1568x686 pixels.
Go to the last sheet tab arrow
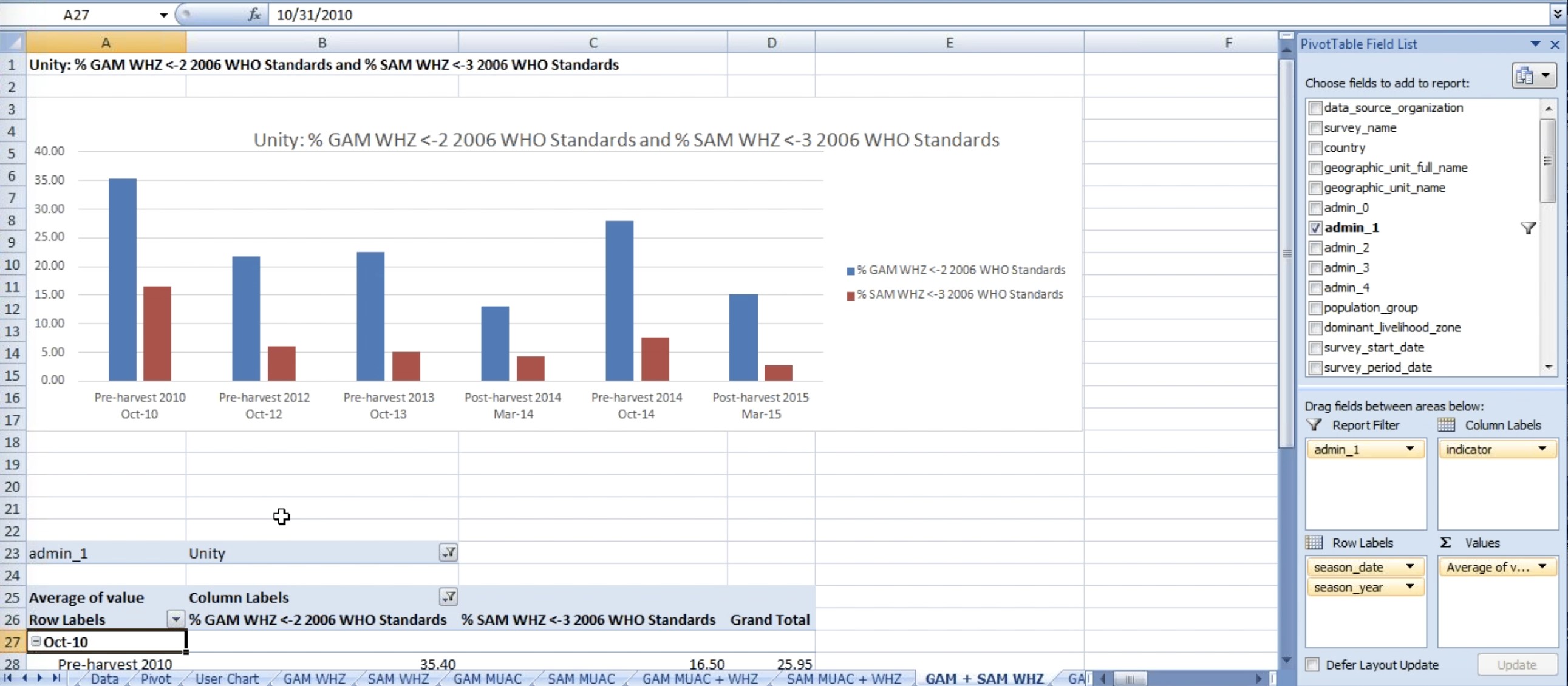pos(56,678)
